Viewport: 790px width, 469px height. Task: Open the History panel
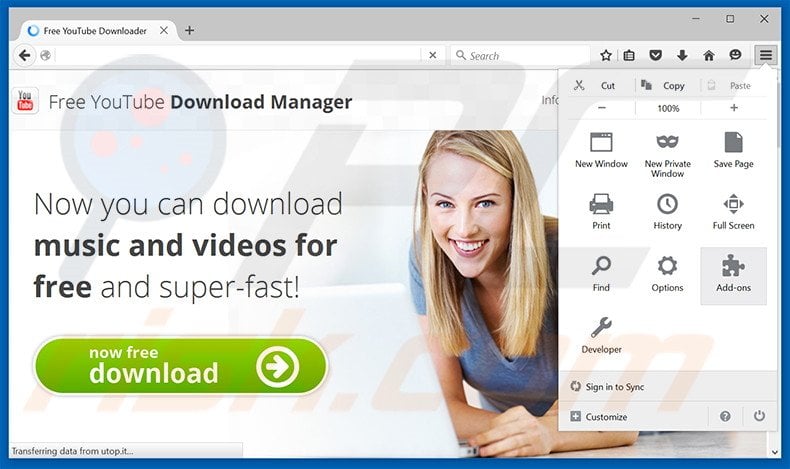[667, 212]
